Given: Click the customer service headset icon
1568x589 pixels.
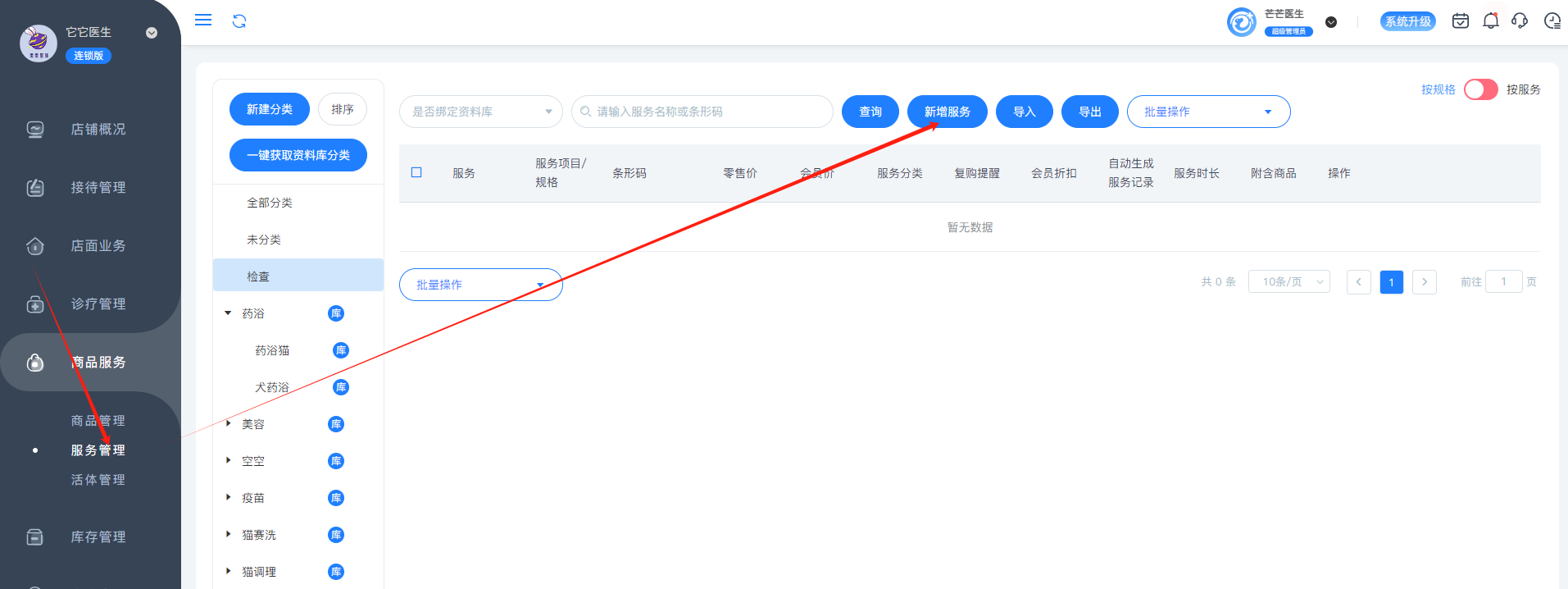Looking at the screenshot, I should tap(1520, 21).
